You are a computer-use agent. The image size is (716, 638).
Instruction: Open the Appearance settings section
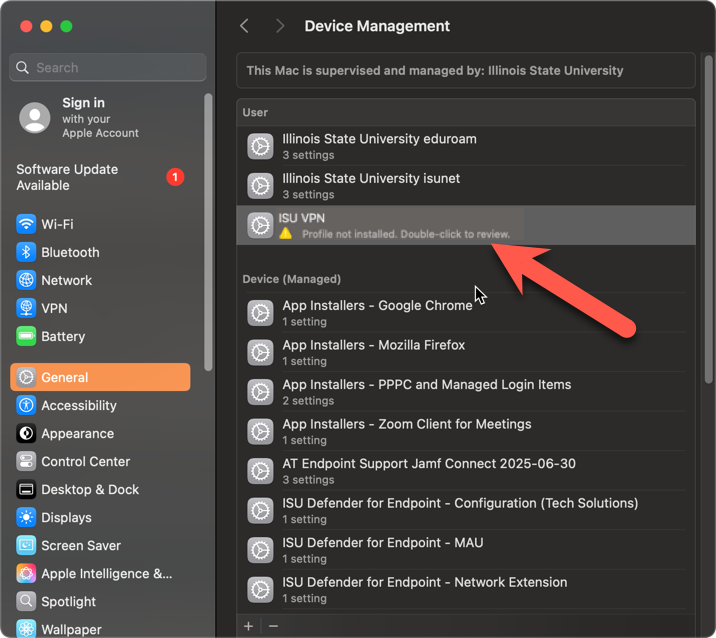(77, 433)
